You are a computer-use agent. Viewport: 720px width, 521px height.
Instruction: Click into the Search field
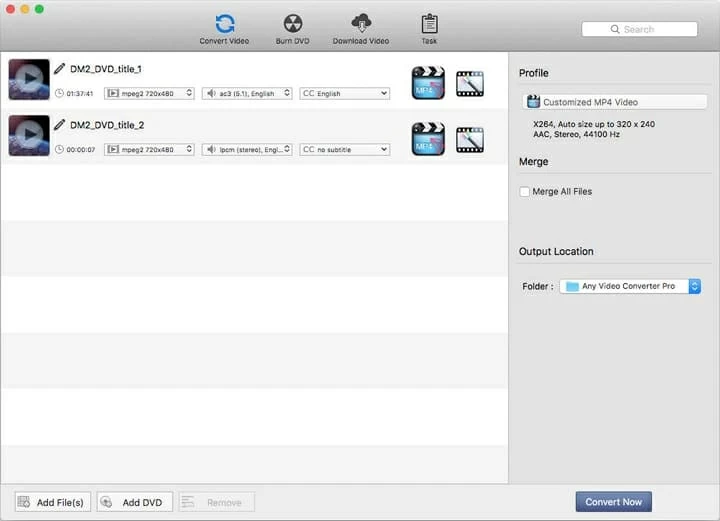[639, 30]
